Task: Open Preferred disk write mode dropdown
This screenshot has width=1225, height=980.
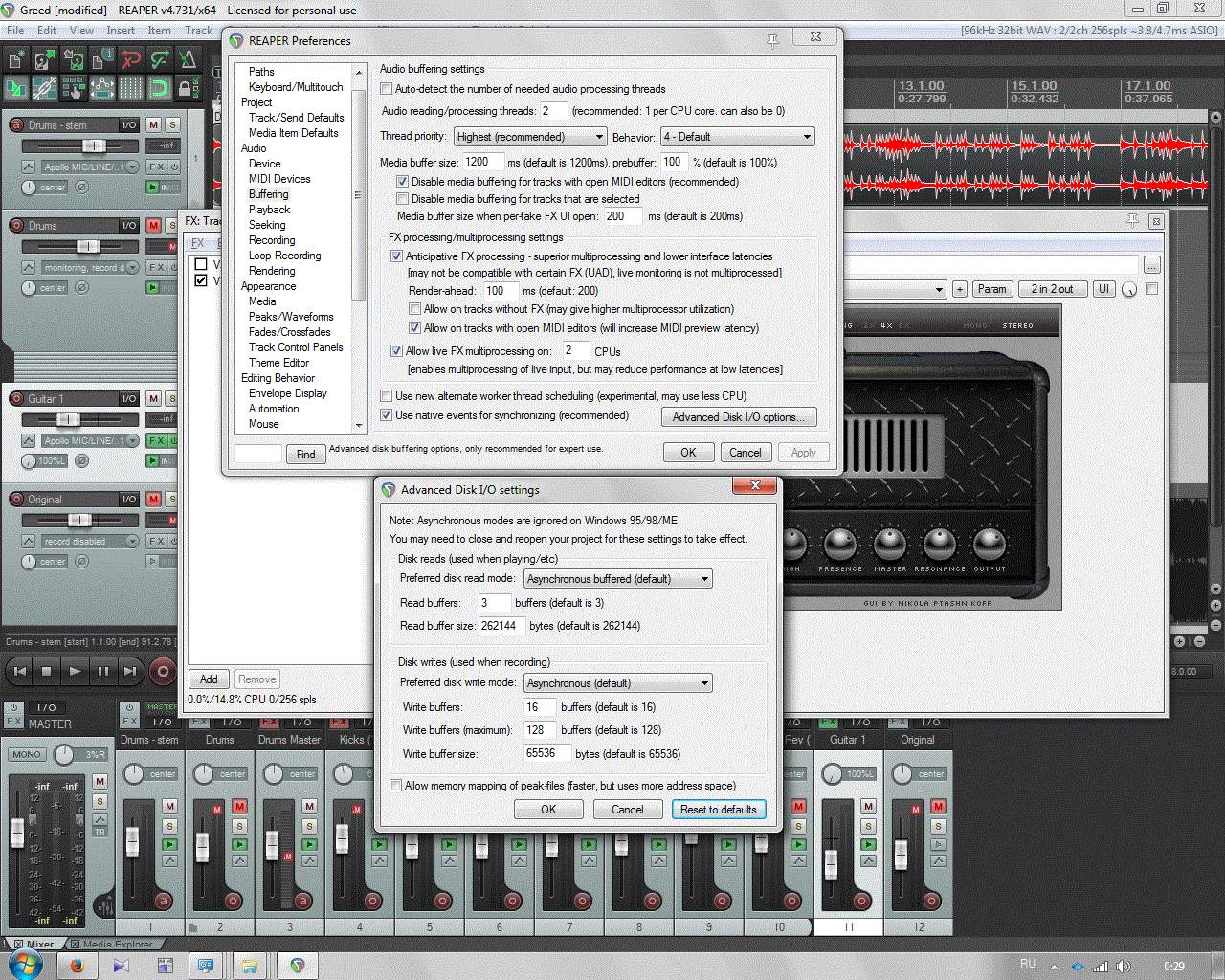Action: (x=618, y=683)
